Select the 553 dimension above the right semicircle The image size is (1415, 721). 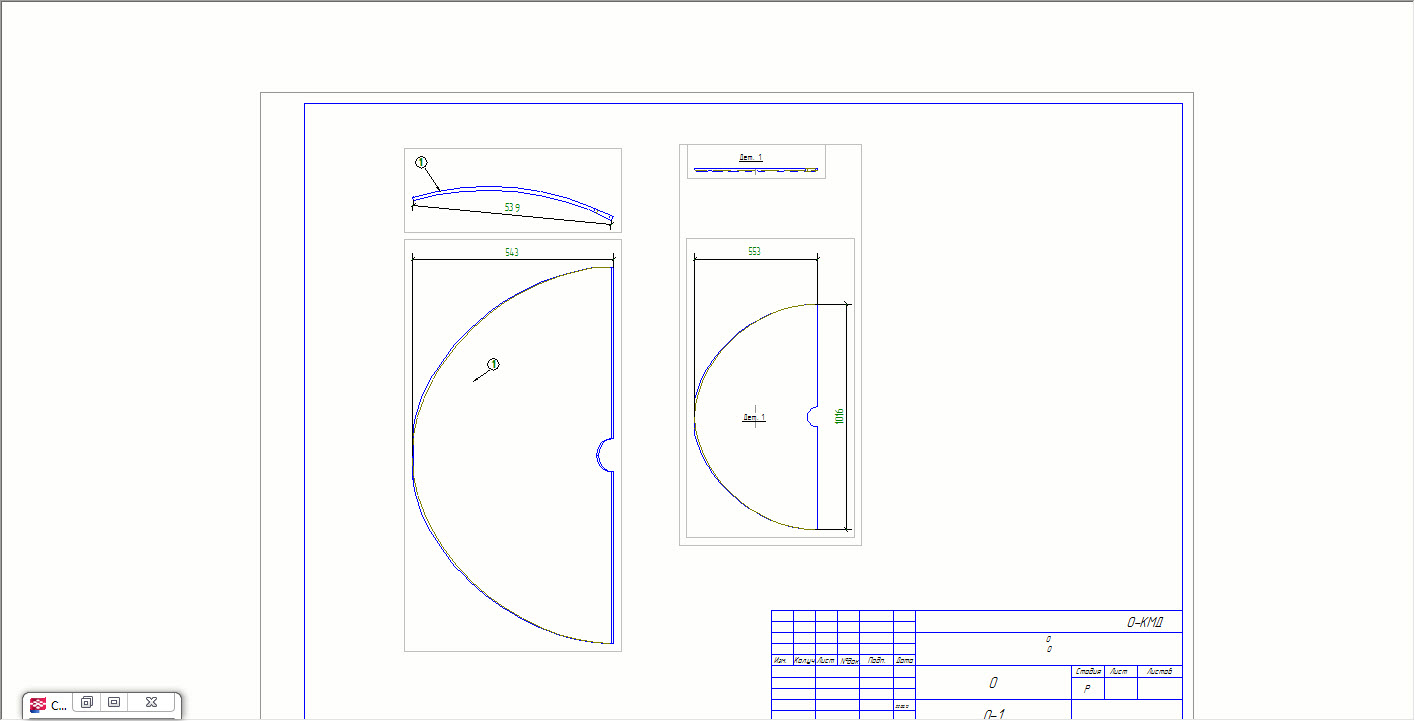click(x=754, y=251)
